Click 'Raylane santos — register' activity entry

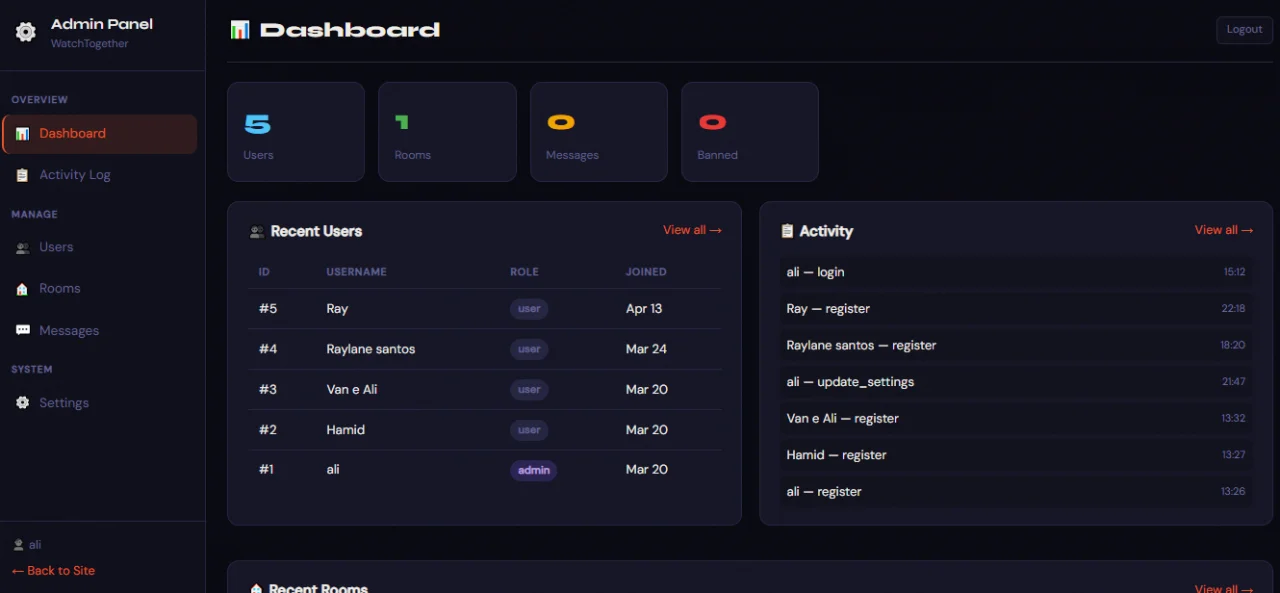click(1016, 345)
